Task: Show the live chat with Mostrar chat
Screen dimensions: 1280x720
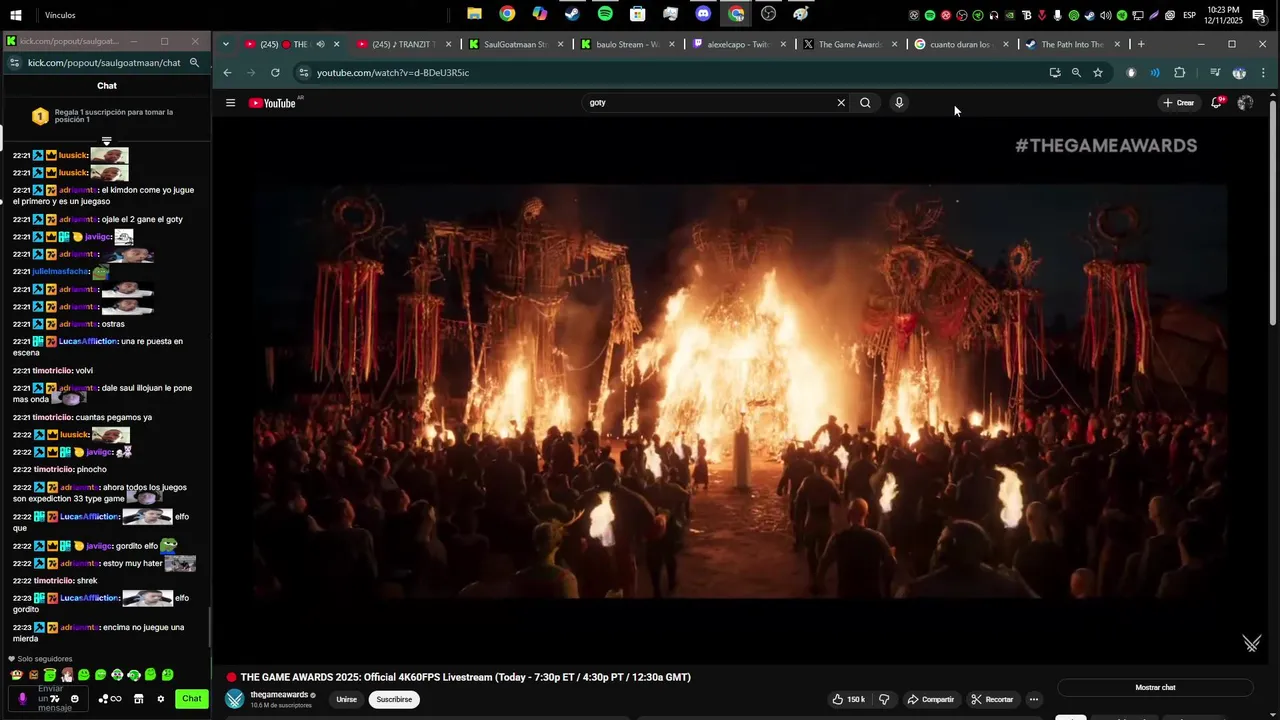Action: (1155, 687)
